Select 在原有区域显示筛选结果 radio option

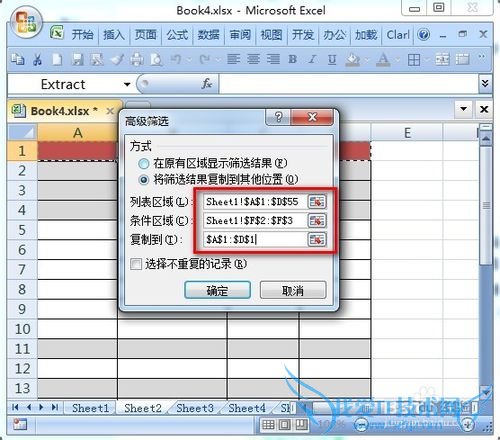(144, 164)
